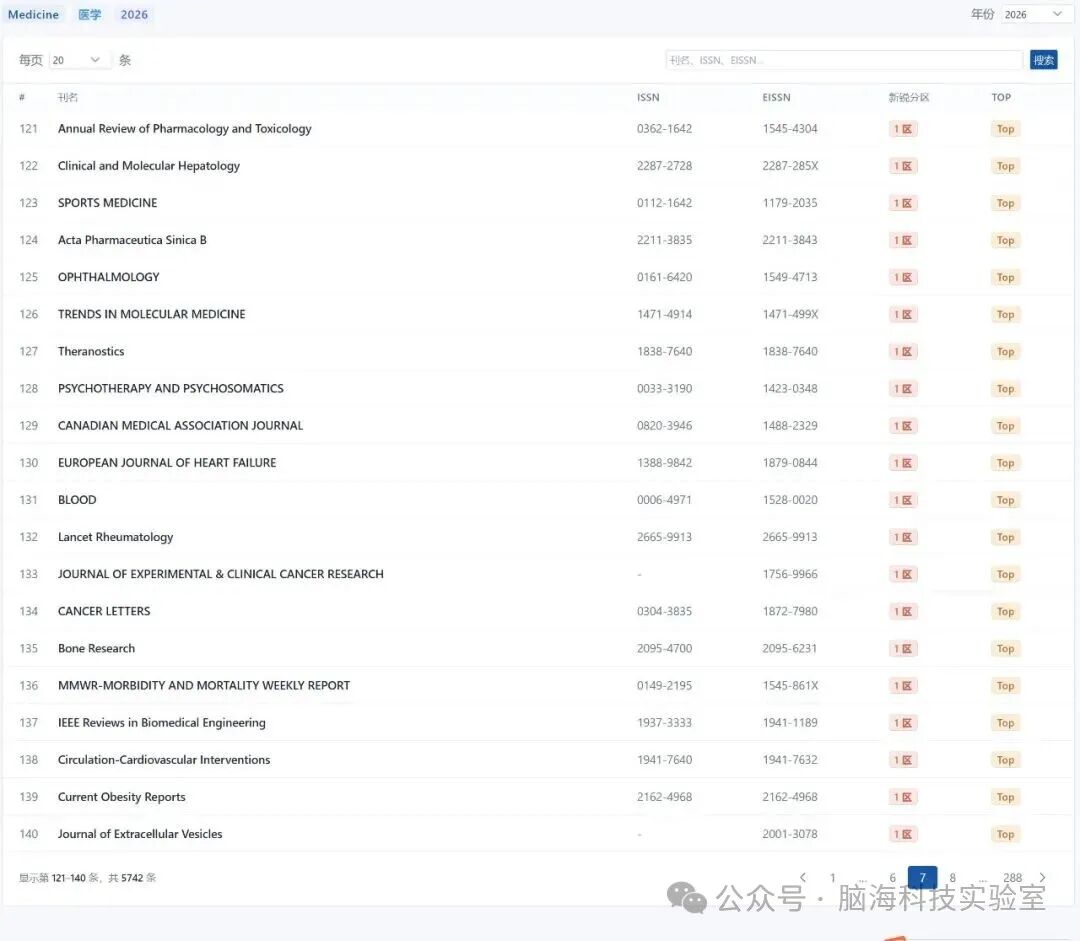Open CANADIAN MEDICAL ASSOCIATION JOURNAL
Image resolution: width=1080 pixels, height=941 pixels.
[x=180, y=426]
